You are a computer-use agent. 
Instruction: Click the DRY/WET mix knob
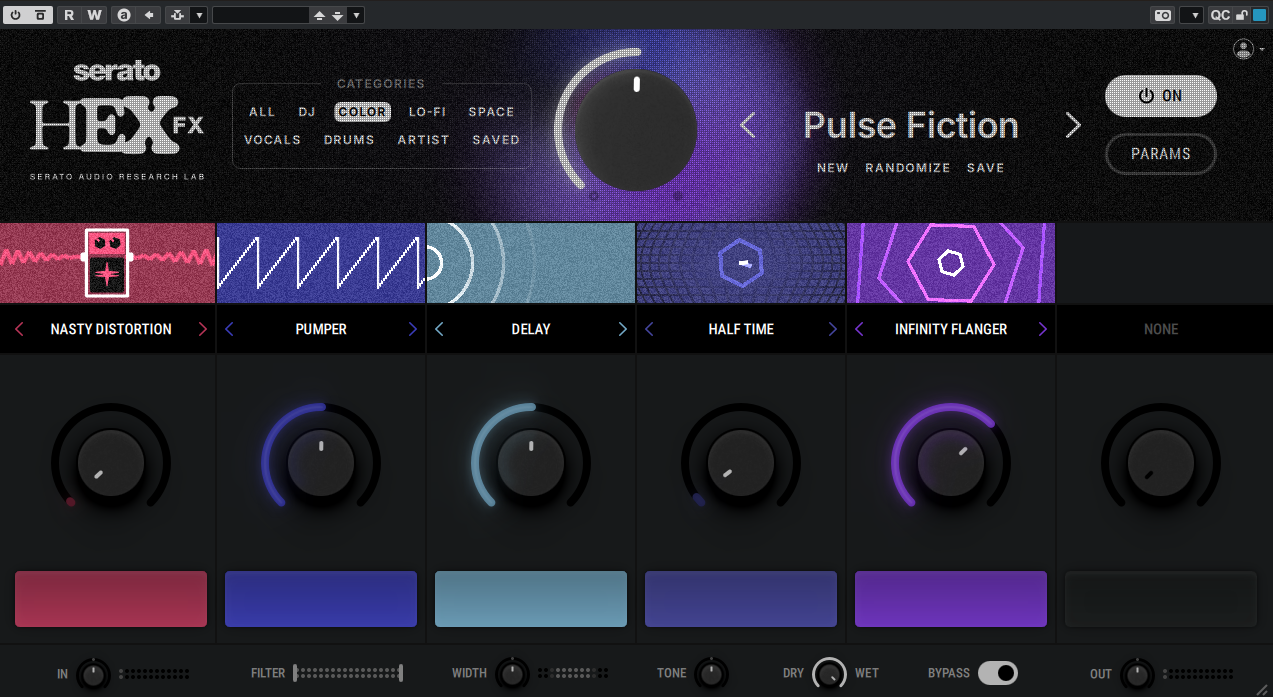[x=830, y=674]
